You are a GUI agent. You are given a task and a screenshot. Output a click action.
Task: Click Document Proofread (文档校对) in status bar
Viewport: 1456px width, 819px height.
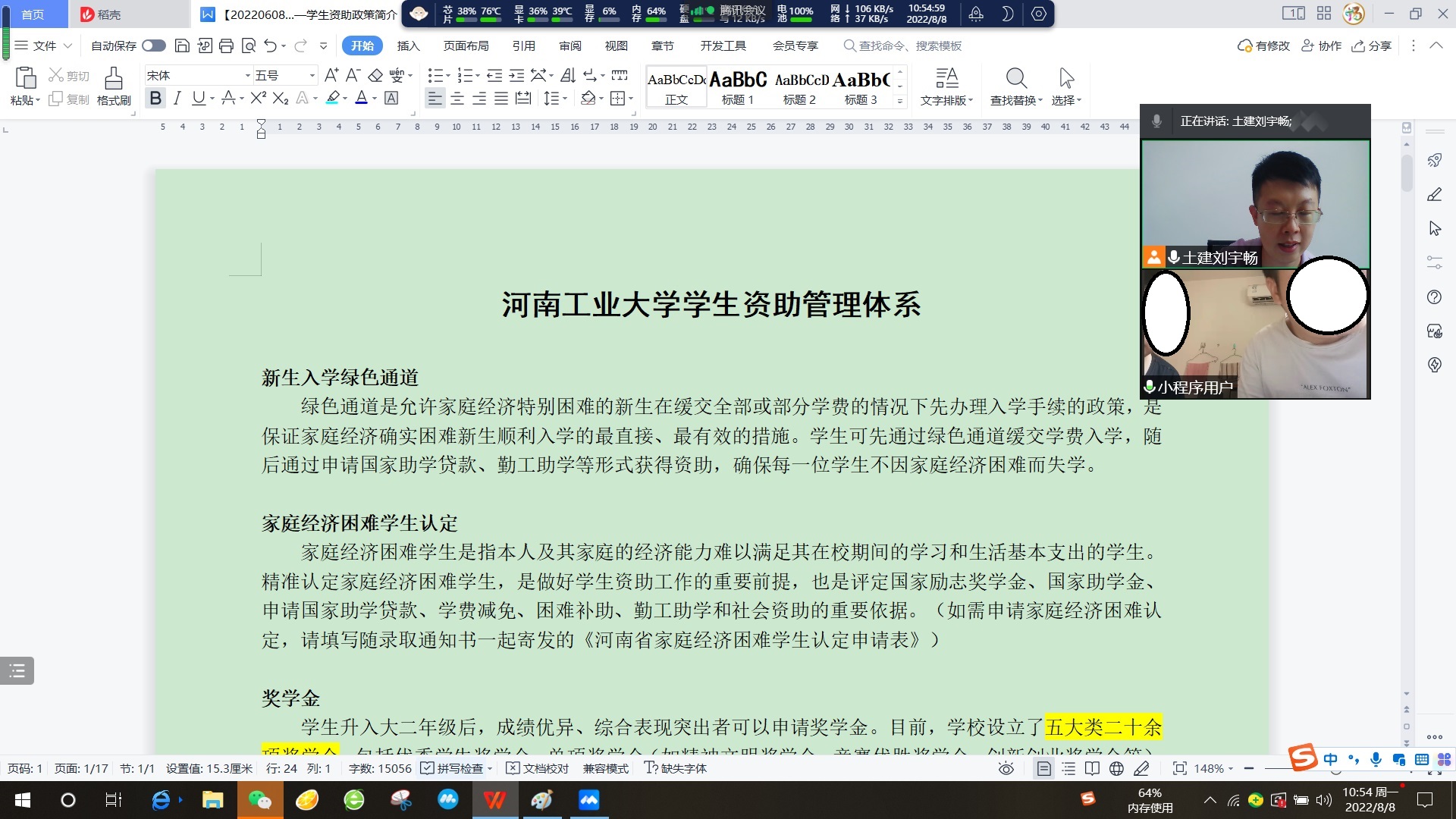(538, 768)
